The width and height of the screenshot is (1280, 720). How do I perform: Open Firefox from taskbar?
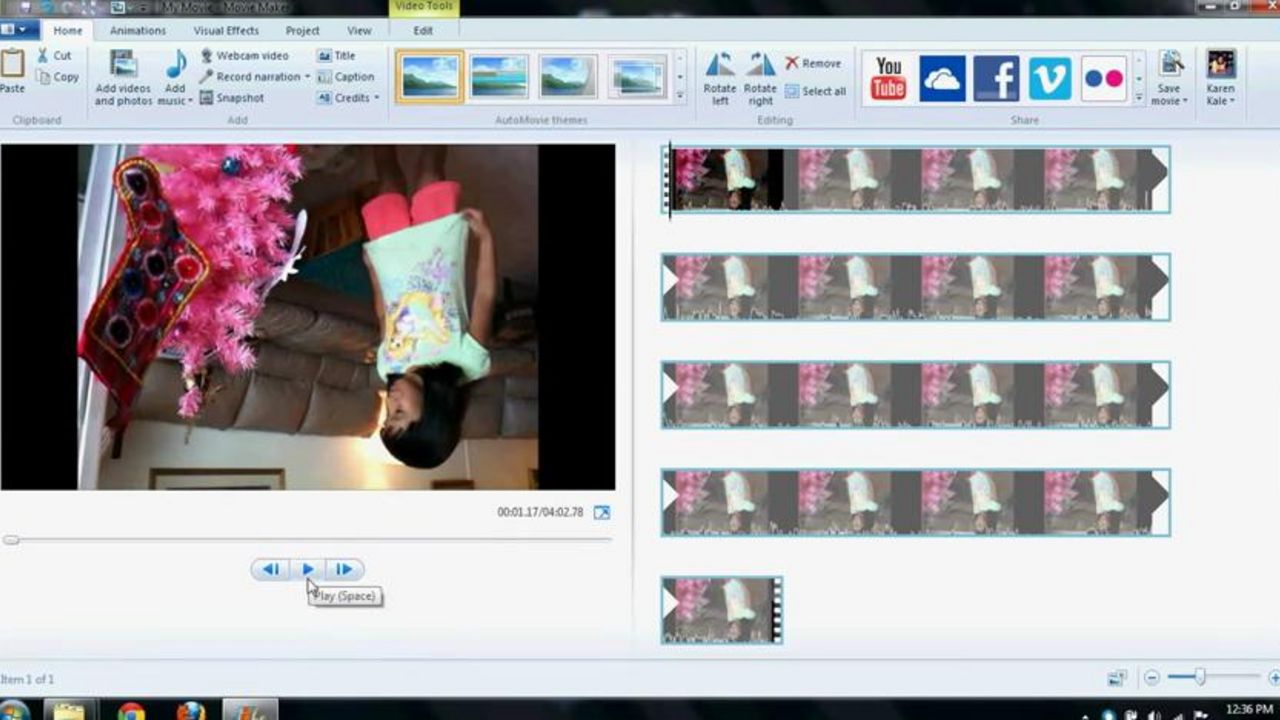190,711
